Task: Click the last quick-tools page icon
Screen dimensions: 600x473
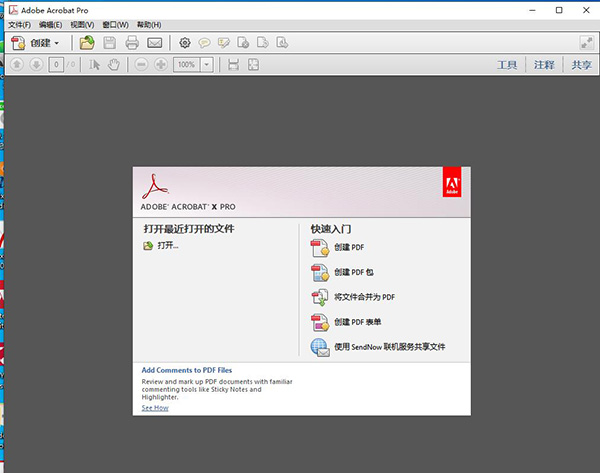Action: [282, 43]
